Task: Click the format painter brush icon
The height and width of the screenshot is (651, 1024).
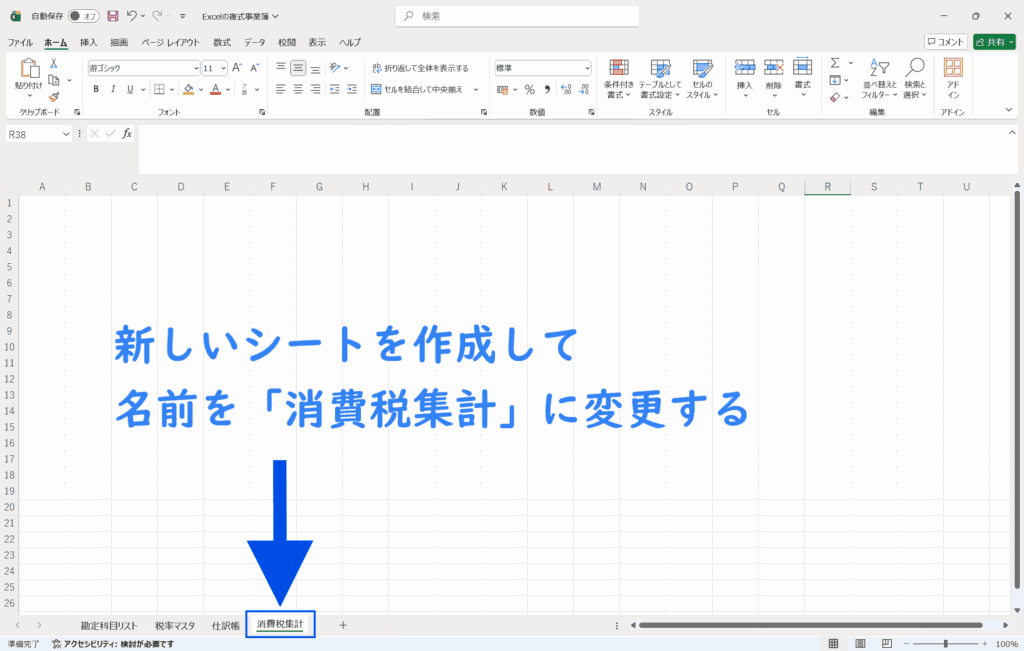Action: (53, 97)
